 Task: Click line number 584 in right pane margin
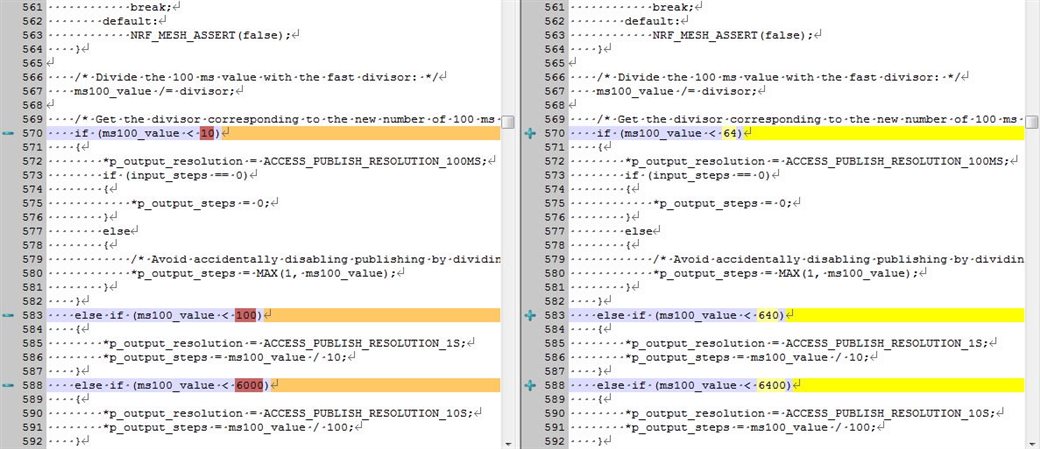(554, 329)
